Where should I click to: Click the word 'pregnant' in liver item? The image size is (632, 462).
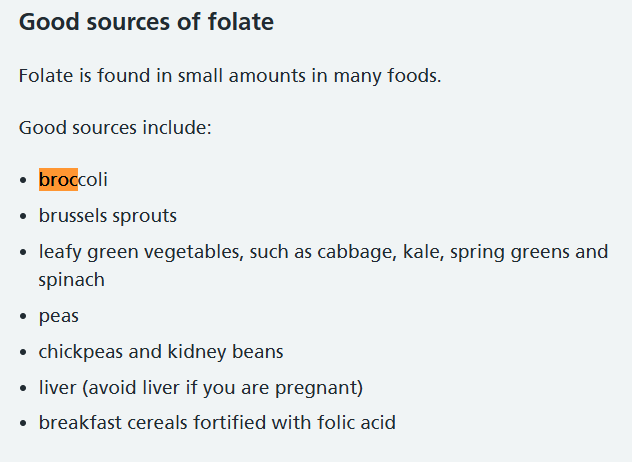click(316, 388)
